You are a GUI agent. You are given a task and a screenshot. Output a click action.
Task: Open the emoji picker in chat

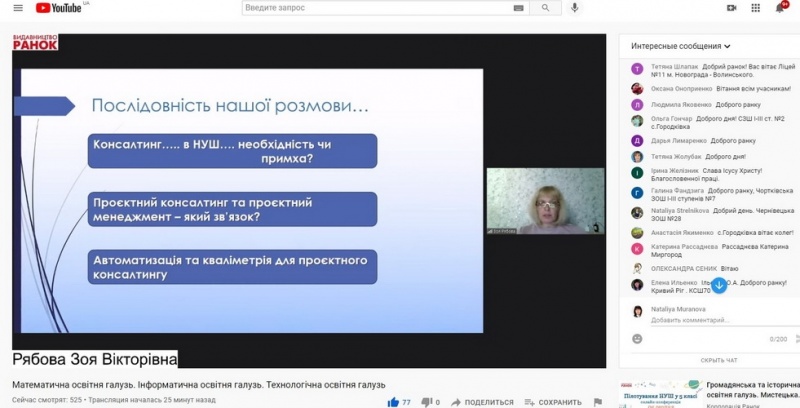click(x=637, y=339)
